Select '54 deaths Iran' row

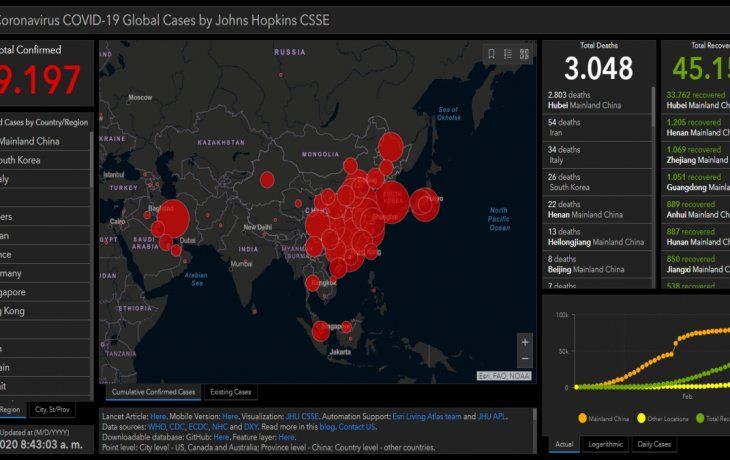click(597, 128)
